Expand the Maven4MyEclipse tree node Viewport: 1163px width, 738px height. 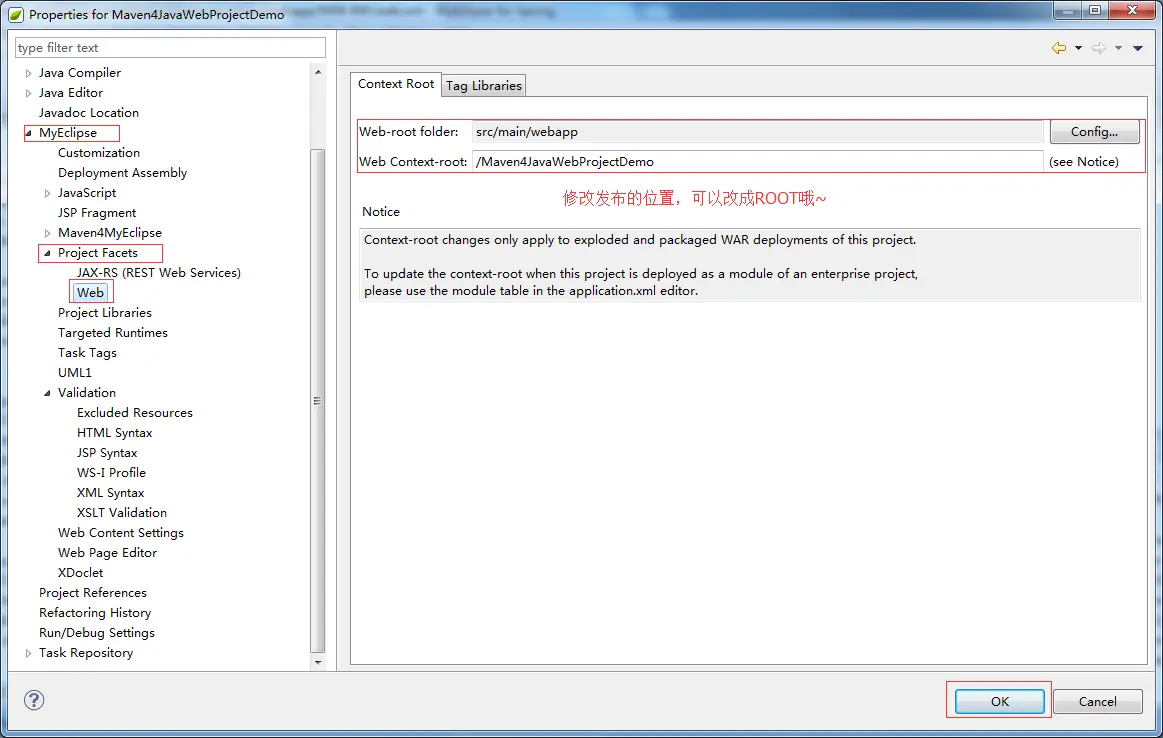click(x=47, y=233)
